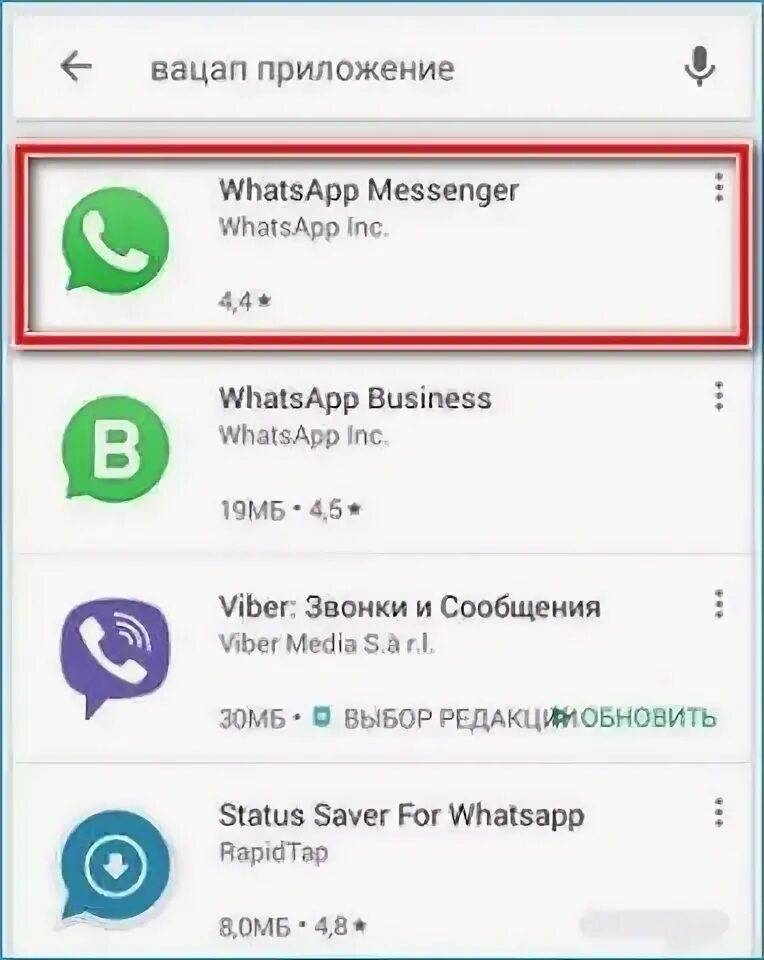Click the RapidTap developer name
The width and height of the screenshot is (764, 960).
pyautogui.click(x=274, y=853)
